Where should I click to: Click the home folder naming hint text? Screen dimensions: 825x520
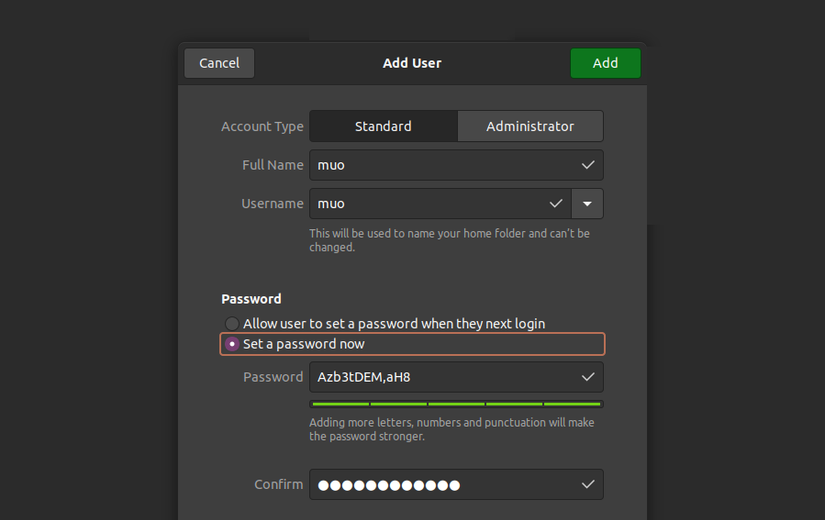pos(449,240)
